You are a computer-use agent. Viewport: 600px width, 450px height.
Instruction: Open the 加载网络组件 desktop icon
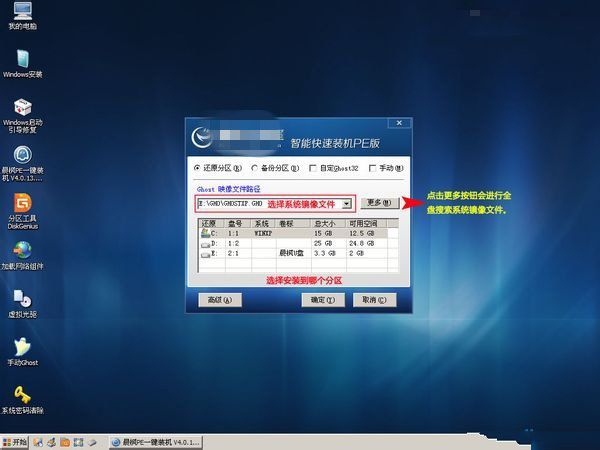coord(22,250)
